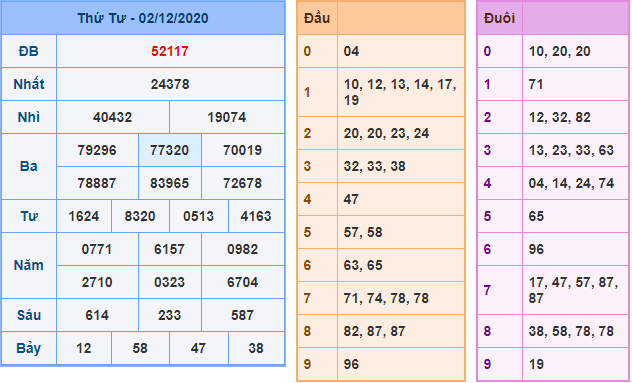Select Bảy prize number 47
Image resolution: width=632 pixels, height=383 pixels.
[x=198, y=348]
